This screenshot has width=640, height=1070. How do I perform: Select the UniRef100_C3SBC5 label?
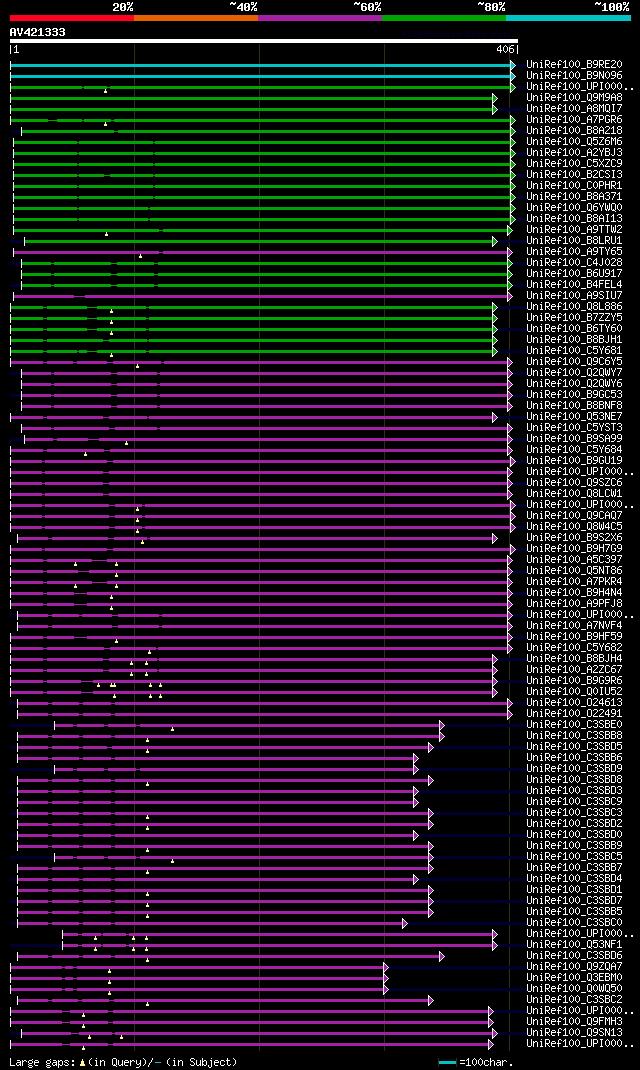(574, 857)
